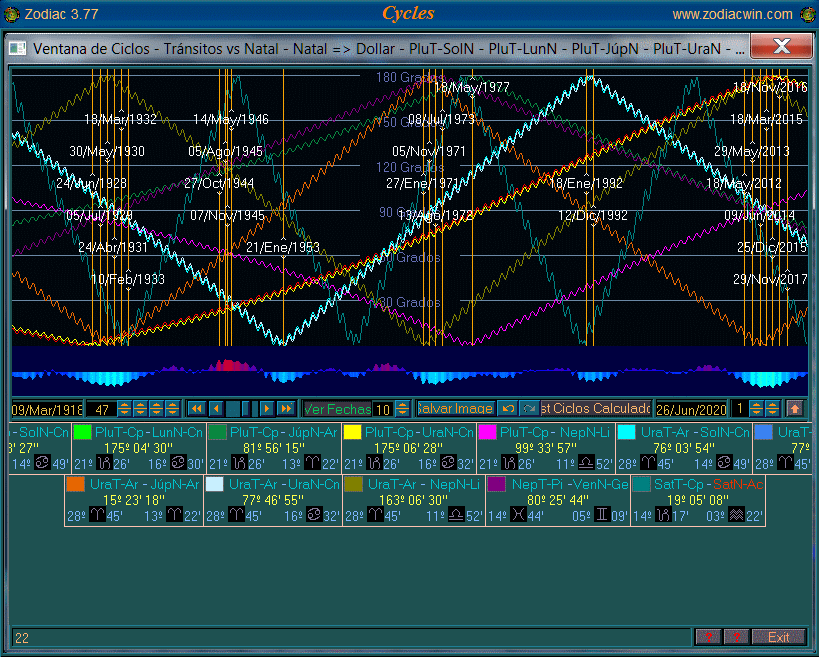
Task: Click the pale blue UraT-Ar UraN-Cn swatch
Action: click(215, 485)
